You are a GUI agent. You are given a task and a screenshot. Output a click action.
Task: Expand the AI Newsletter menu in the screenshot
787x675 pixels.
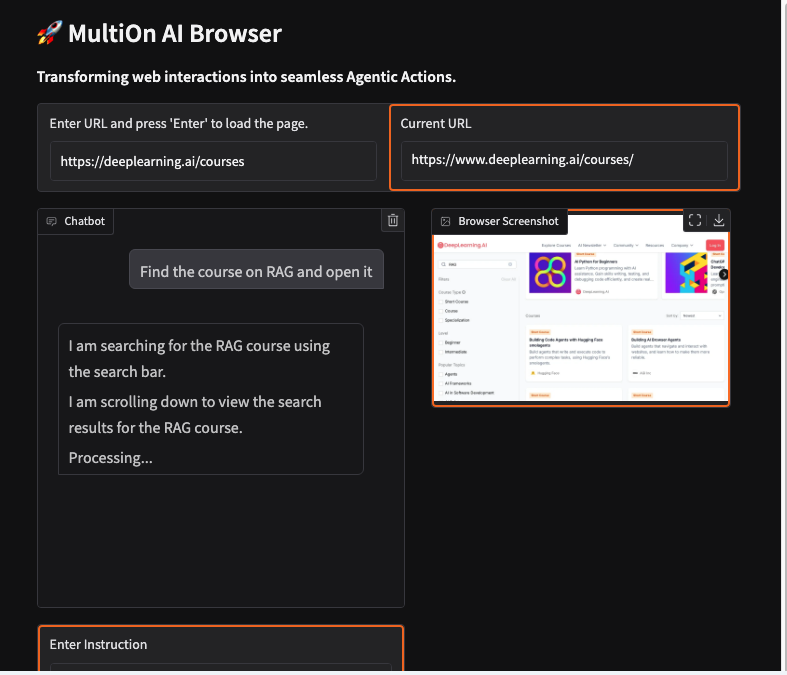coord(592,245)
